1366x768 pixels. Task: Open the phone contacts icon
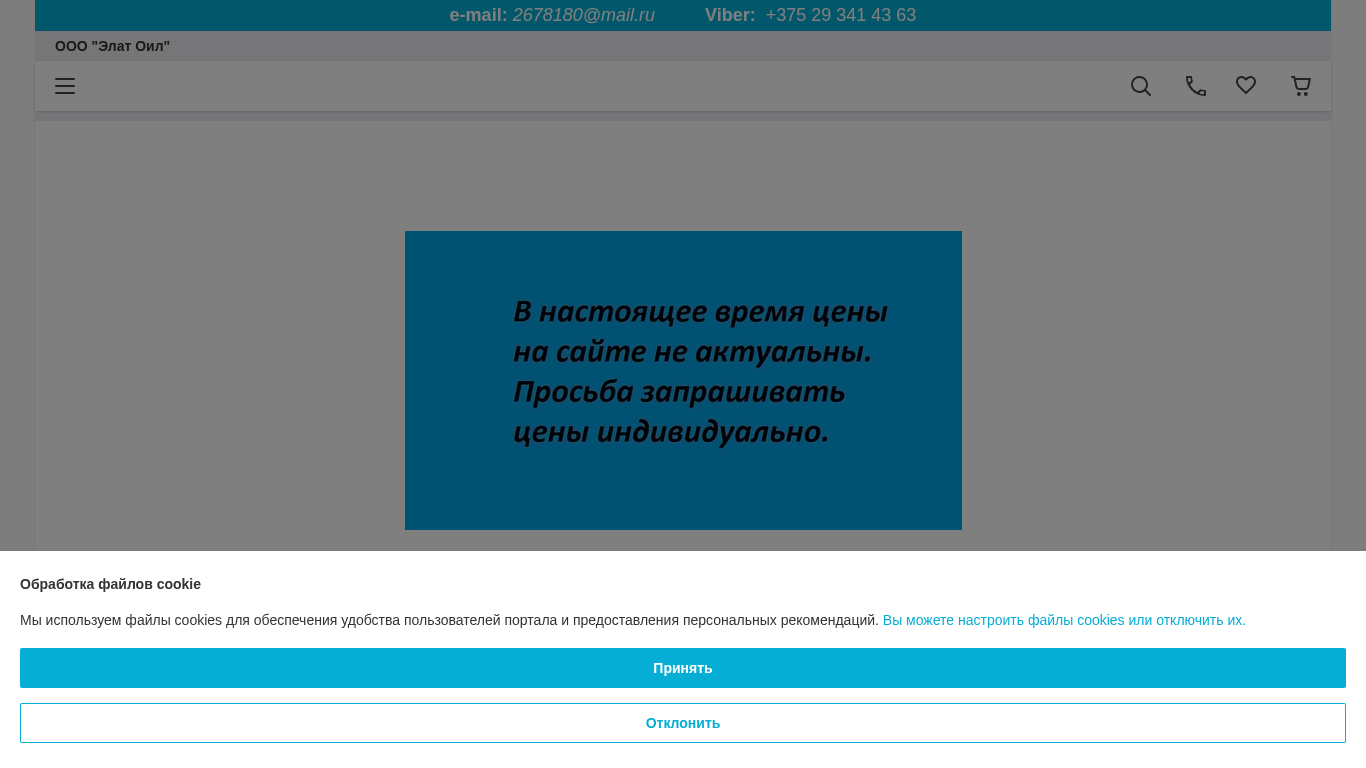tap(1195, 86)
